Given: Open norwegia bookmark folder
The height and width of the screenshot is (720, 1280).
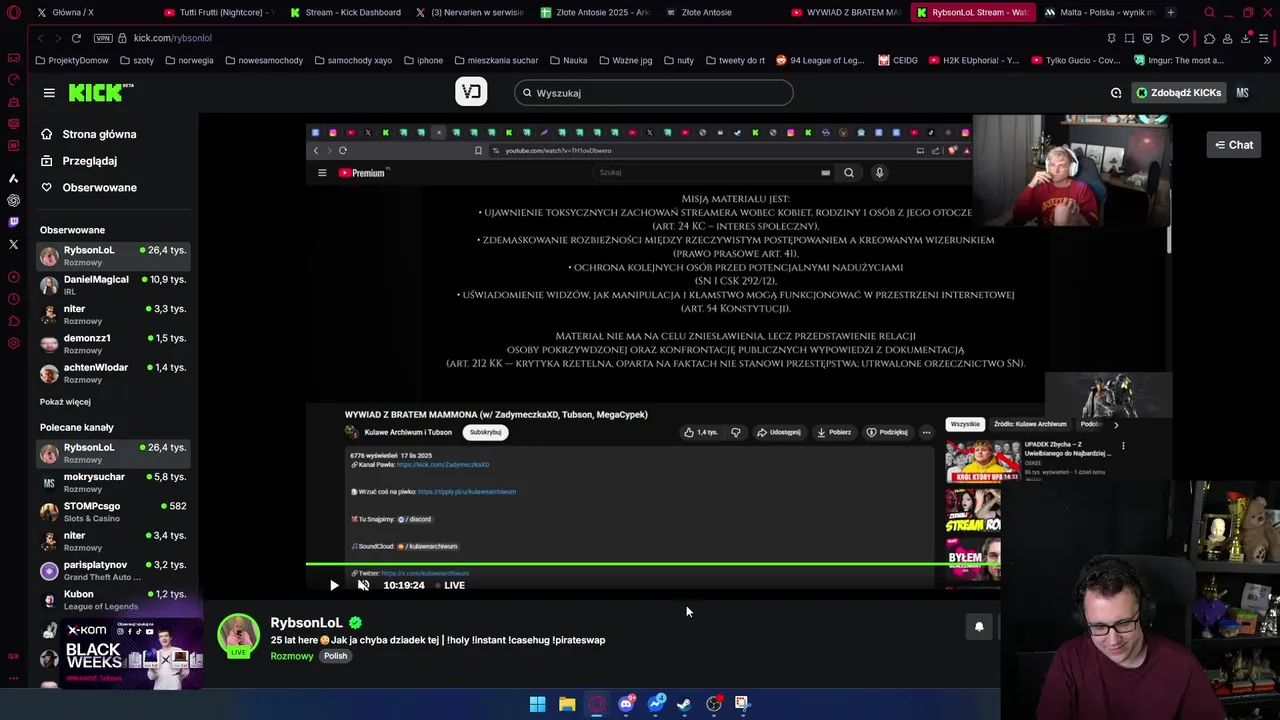Looking at the screenshot, I should click(189, 60).
